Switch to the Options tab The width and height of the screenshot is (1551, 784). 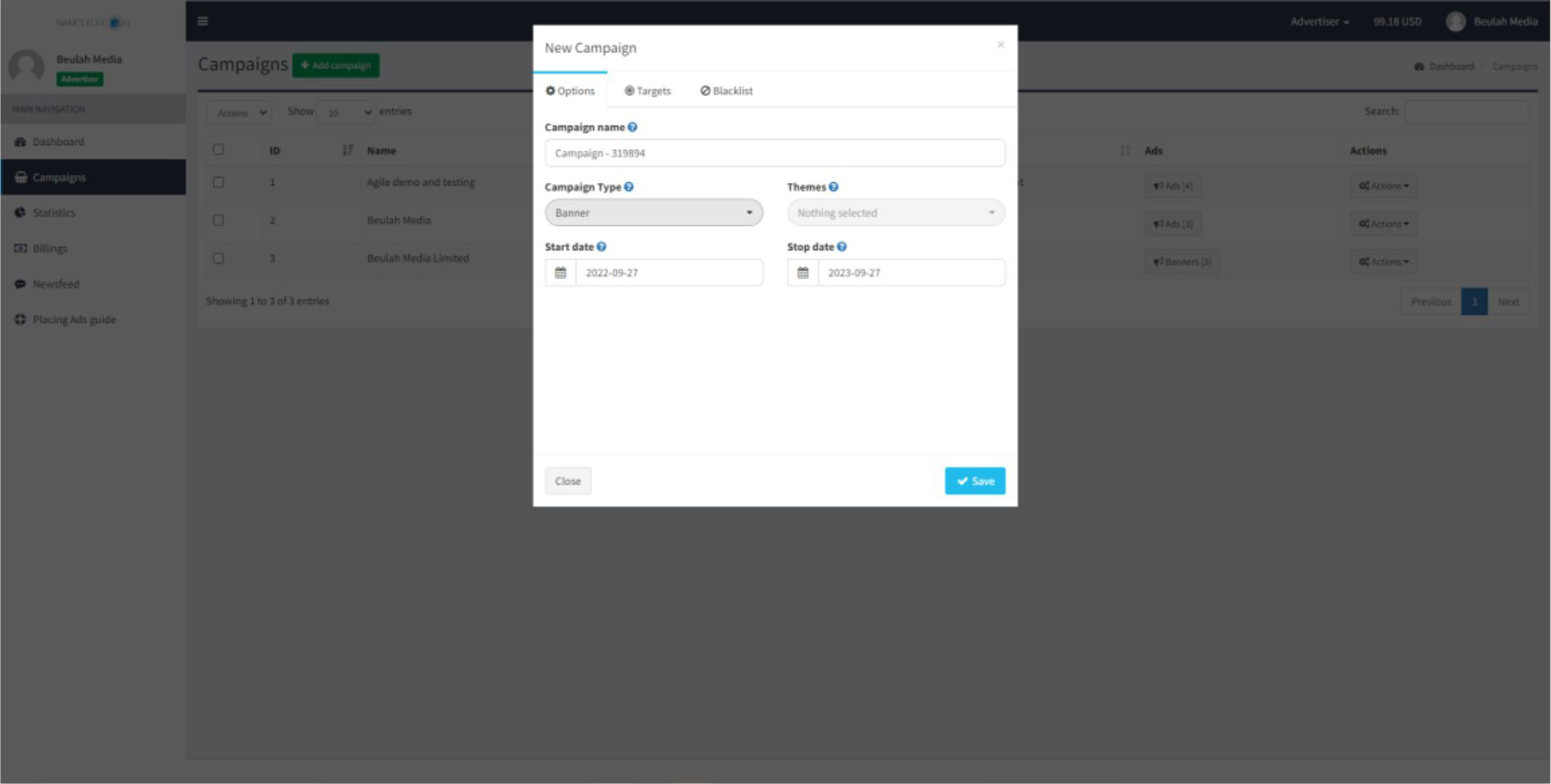571,91
